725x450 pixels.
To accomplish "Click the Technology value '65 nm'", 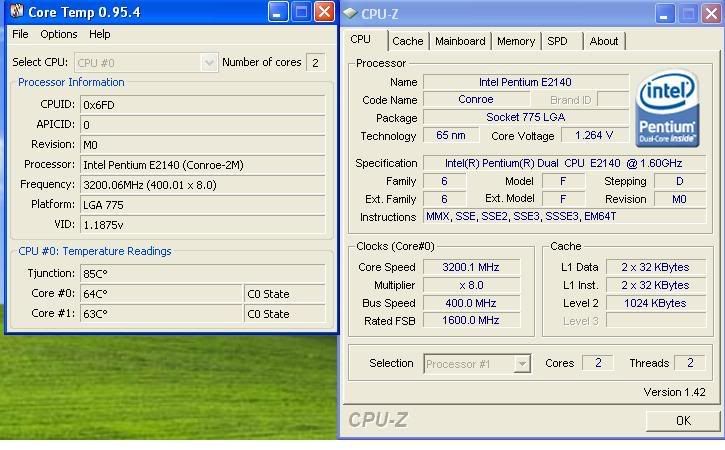I will tap(451, 136).
